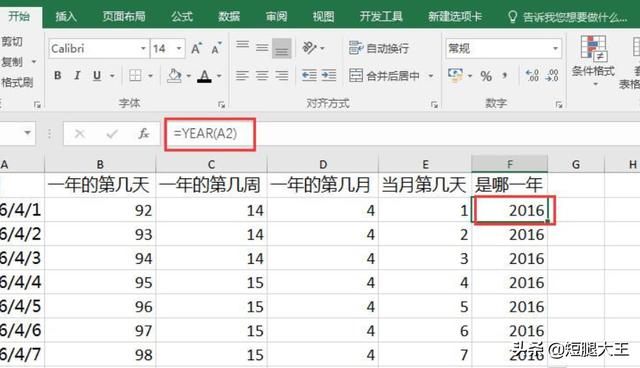Decrease indent

[x=309, y=75]
